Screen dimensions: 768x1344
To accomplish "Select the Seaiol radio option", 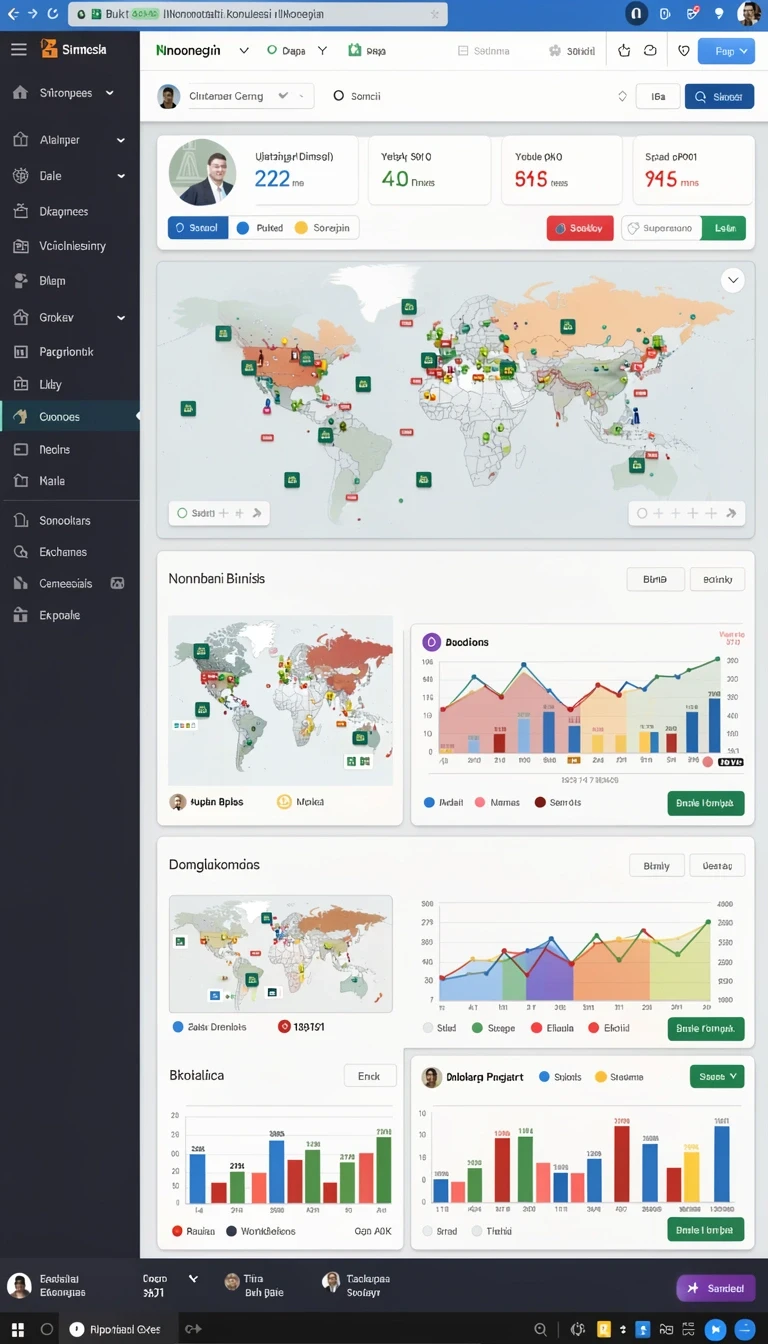I will (x=197, y=228).
